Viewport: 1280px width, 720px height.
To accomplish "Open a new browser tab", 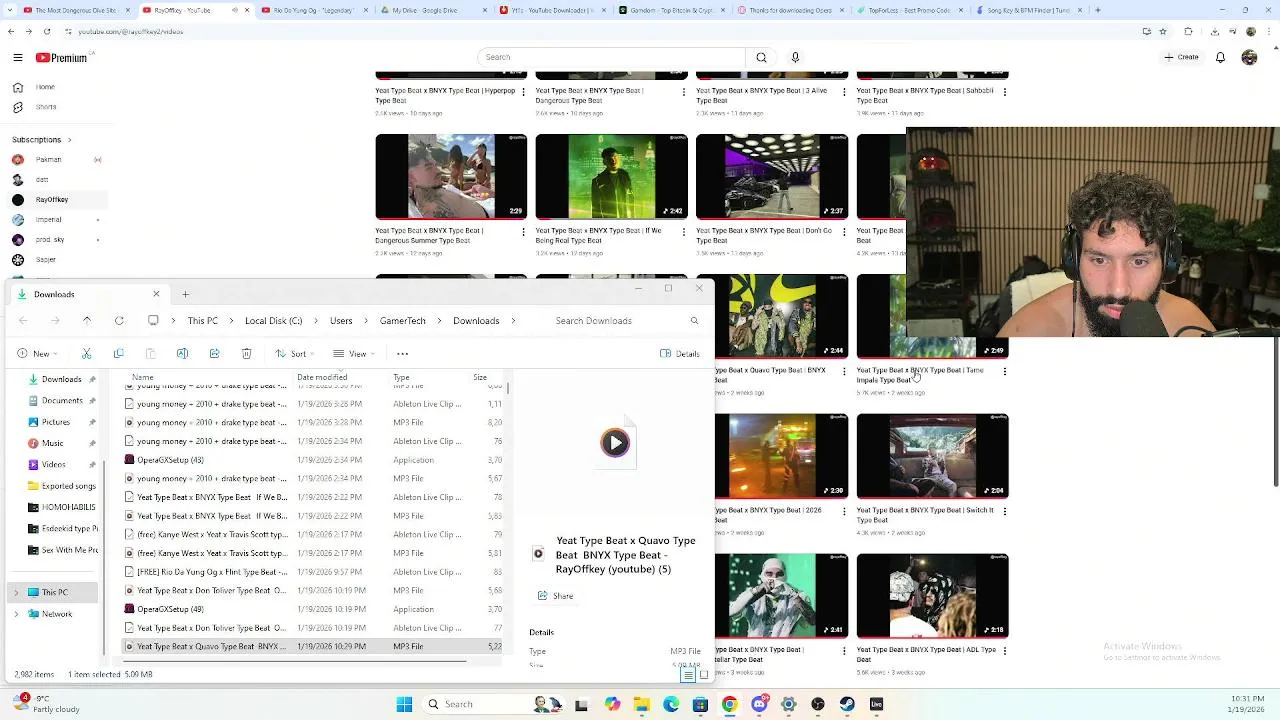I will point(1098,10).
